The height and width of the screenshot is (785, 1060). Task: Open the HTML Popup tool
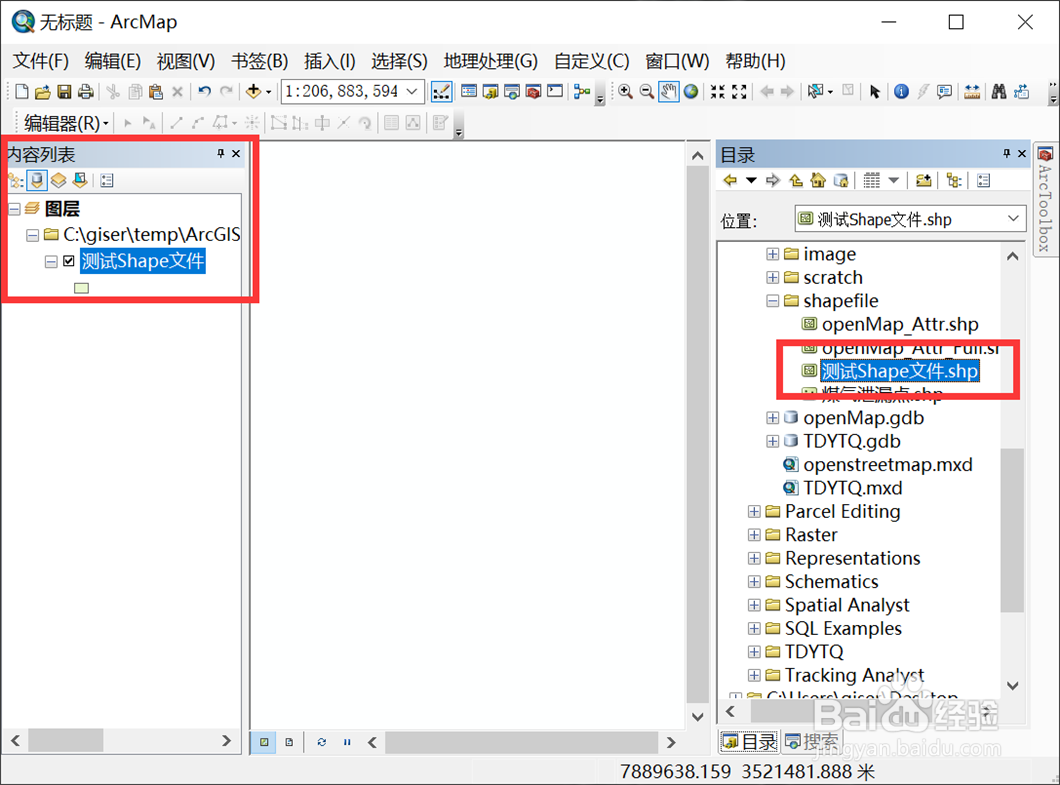coord(944,91)
